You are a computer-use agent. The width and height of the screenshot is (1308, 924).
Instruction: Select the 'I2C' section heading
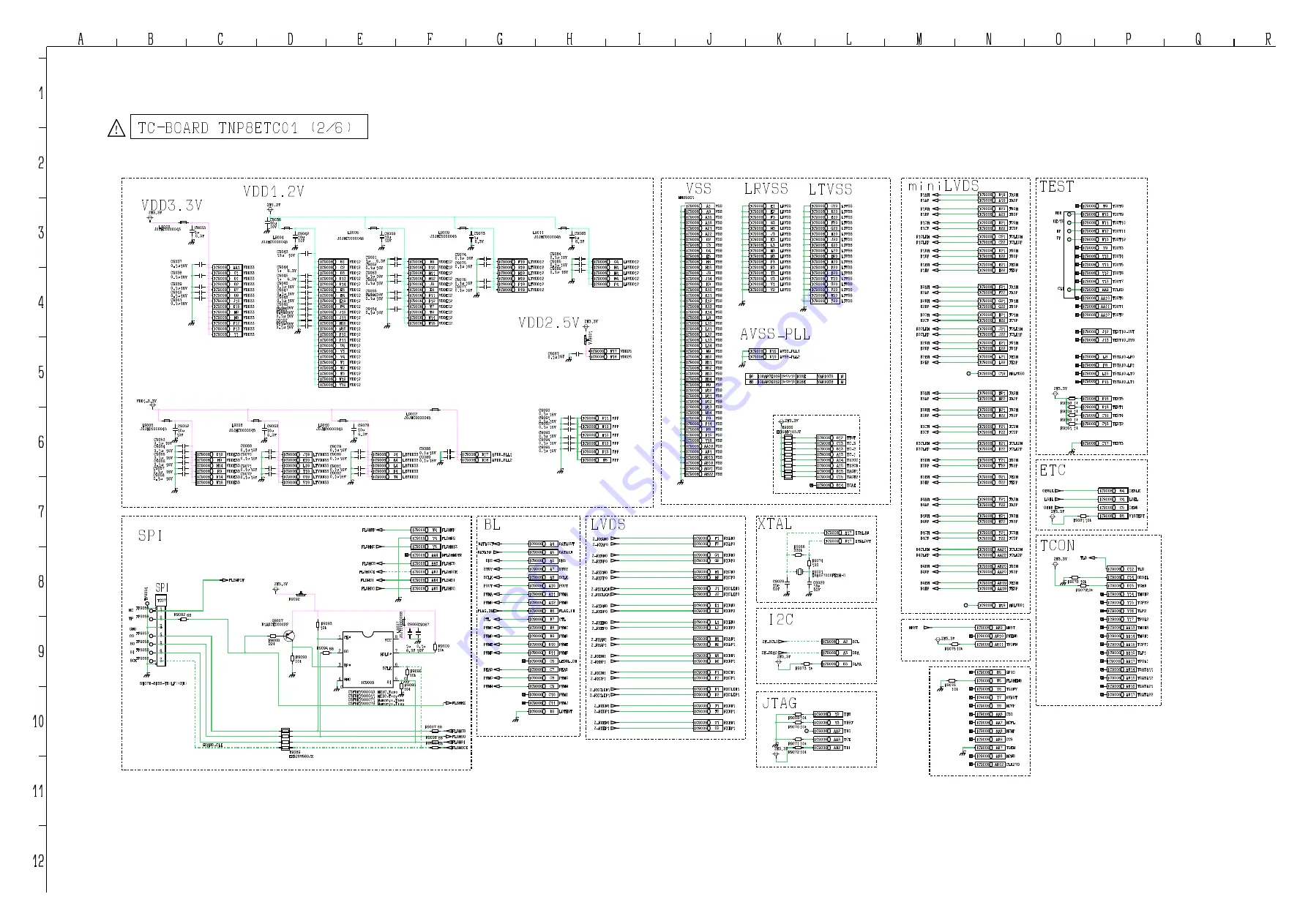(780, 620)
